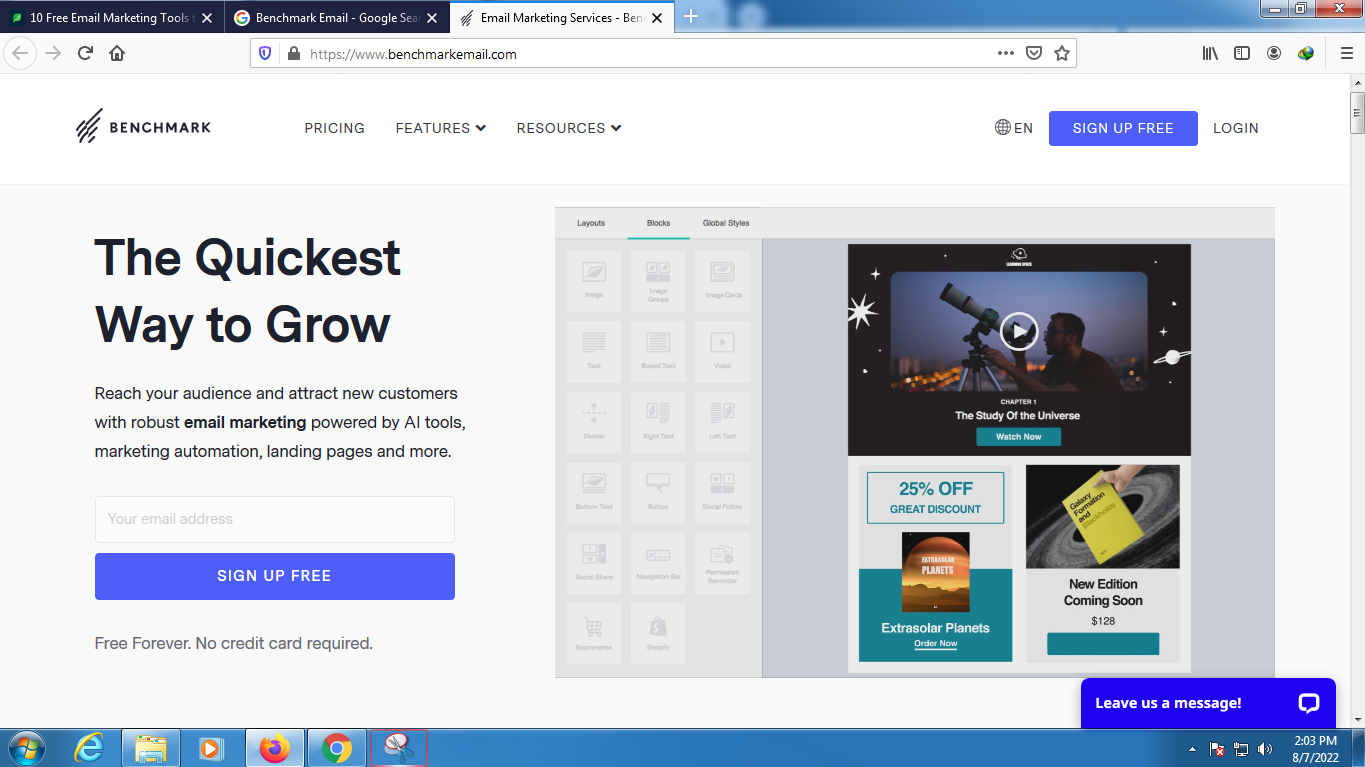Click the Extrasolar Planets book cover

[936, 571]
